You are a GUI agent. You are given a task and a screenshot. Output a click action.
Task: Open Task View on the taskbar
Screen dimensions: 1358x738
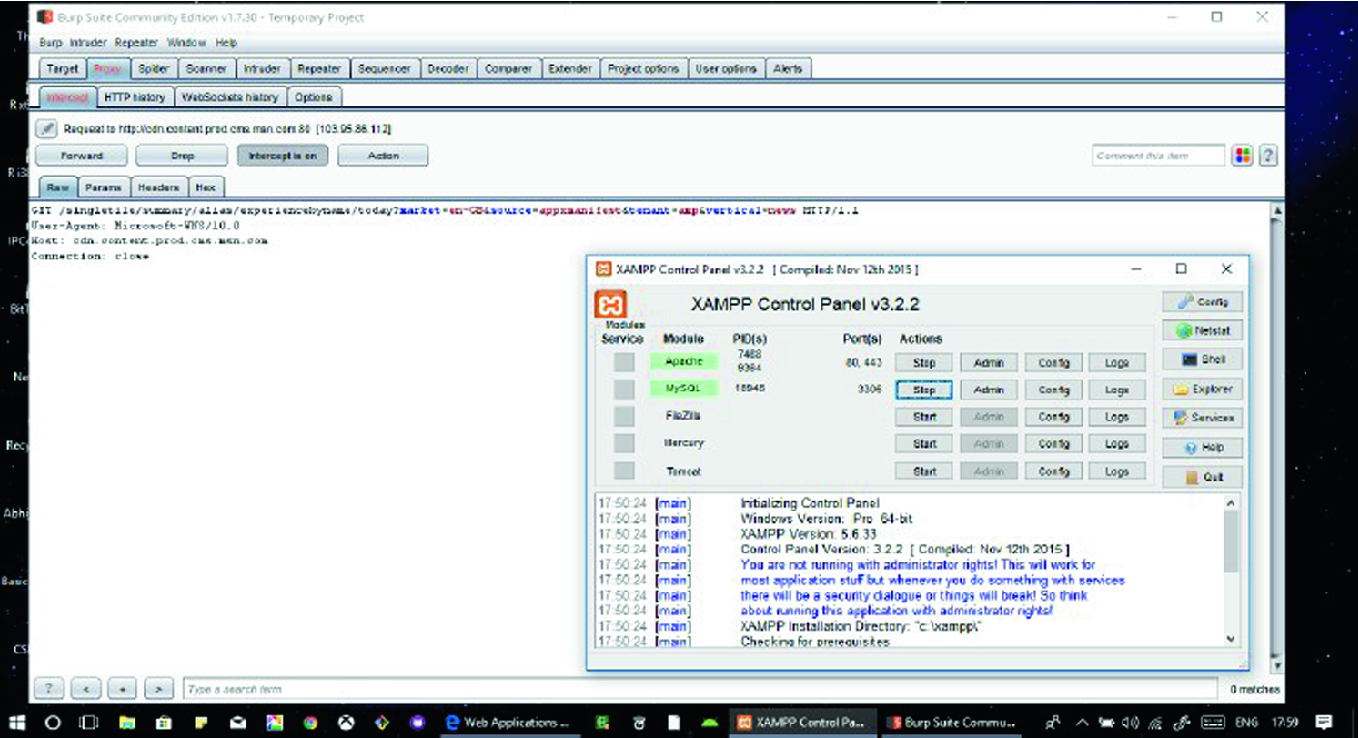pos(89,721)
